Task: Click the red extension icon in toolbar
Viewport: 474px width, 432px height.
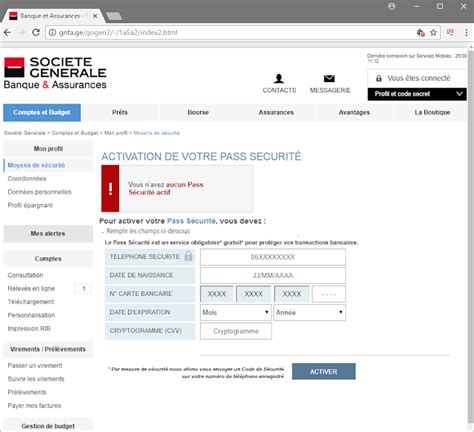Action: point(450,32)
